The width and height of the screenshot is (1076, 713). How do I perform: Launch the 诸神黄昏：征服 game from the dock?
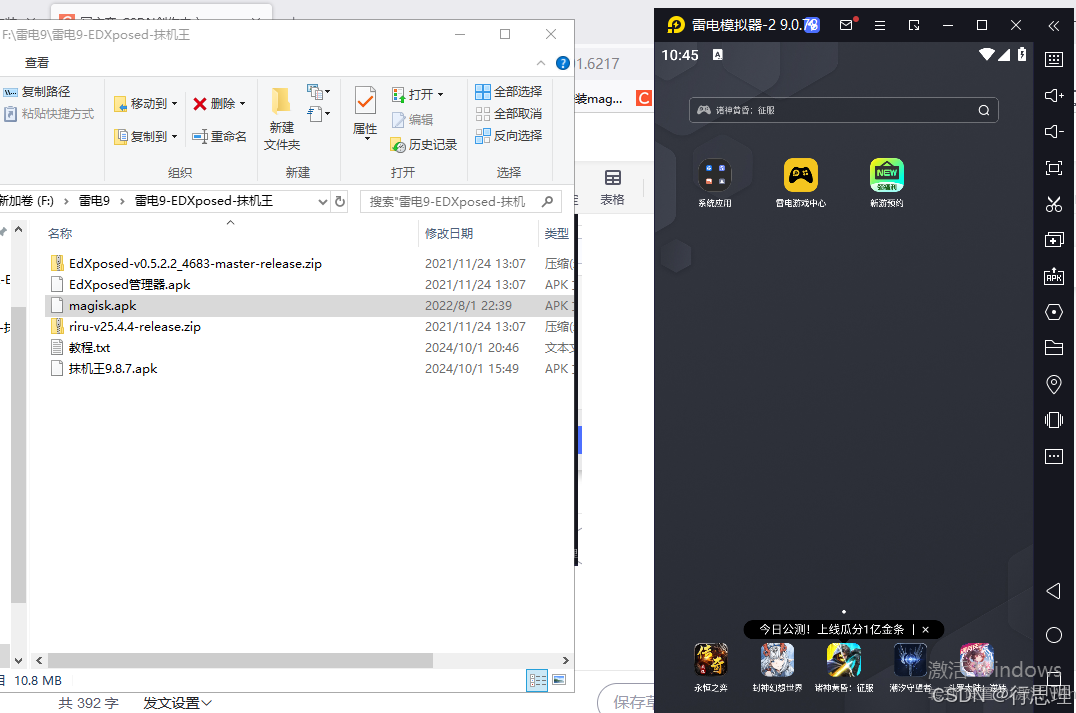tap(844, 667)
